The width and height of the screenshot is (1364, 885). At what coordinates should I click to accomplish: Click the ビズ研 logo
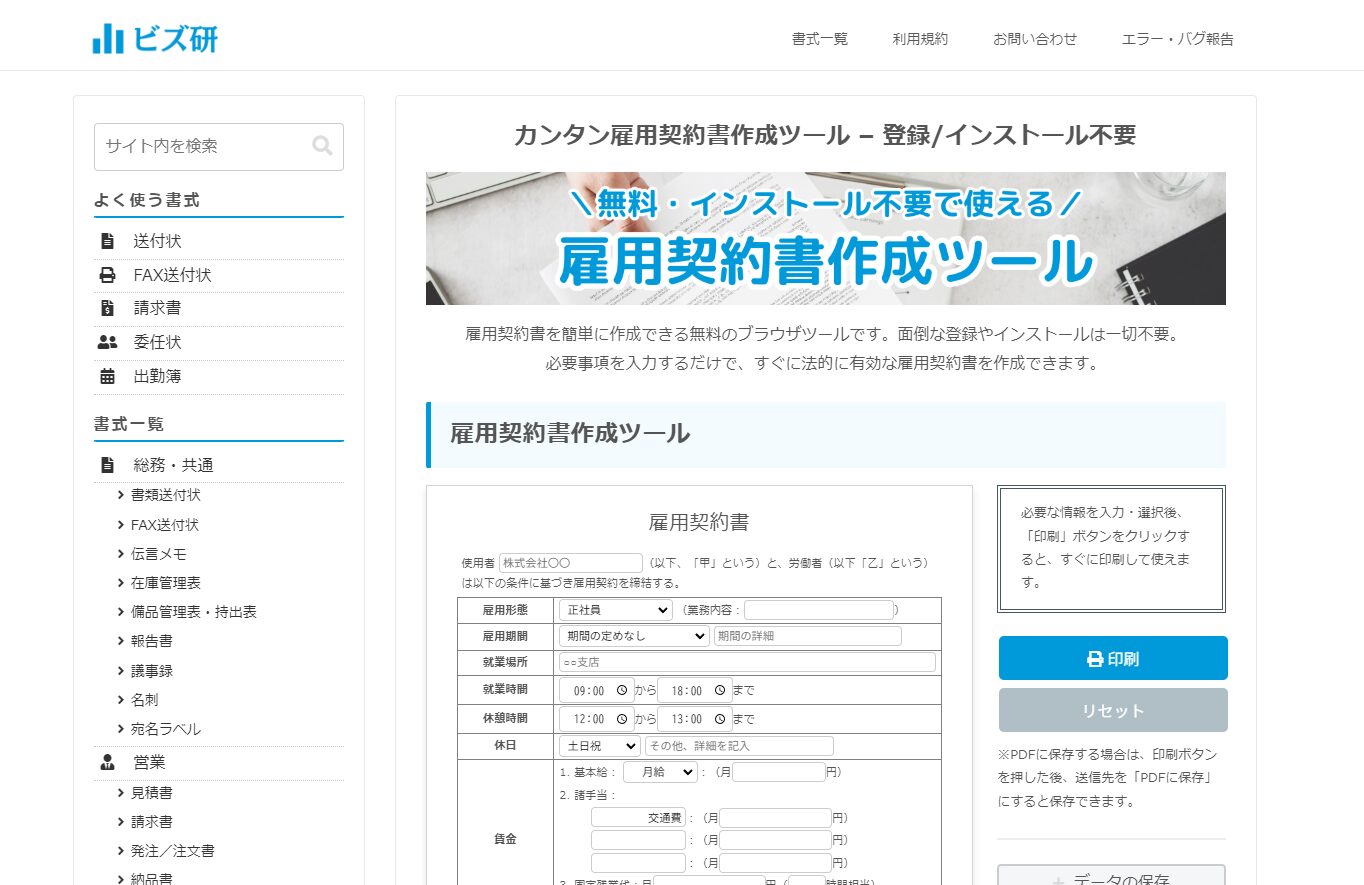(x=155, y=38)
